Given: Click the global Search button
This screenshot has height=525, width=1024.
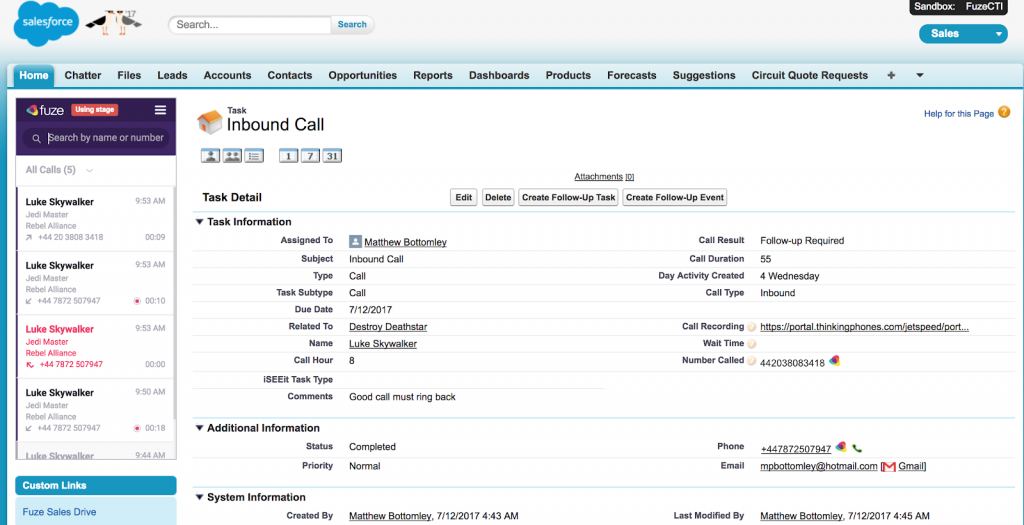Looking at the screenshot, I should (352, 25).
